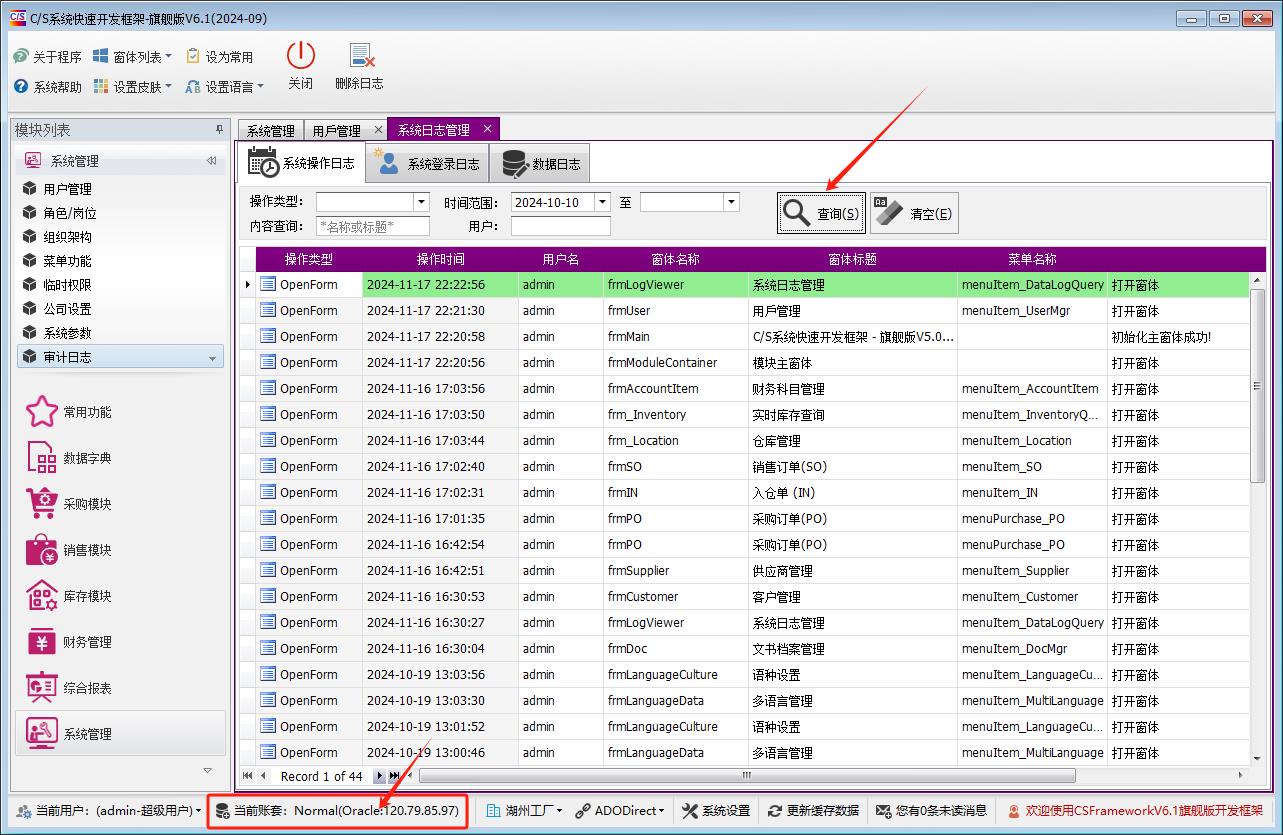1283x835 pixels.
Task: Open the 数据字典 module icon
Action: pos(42,458)
